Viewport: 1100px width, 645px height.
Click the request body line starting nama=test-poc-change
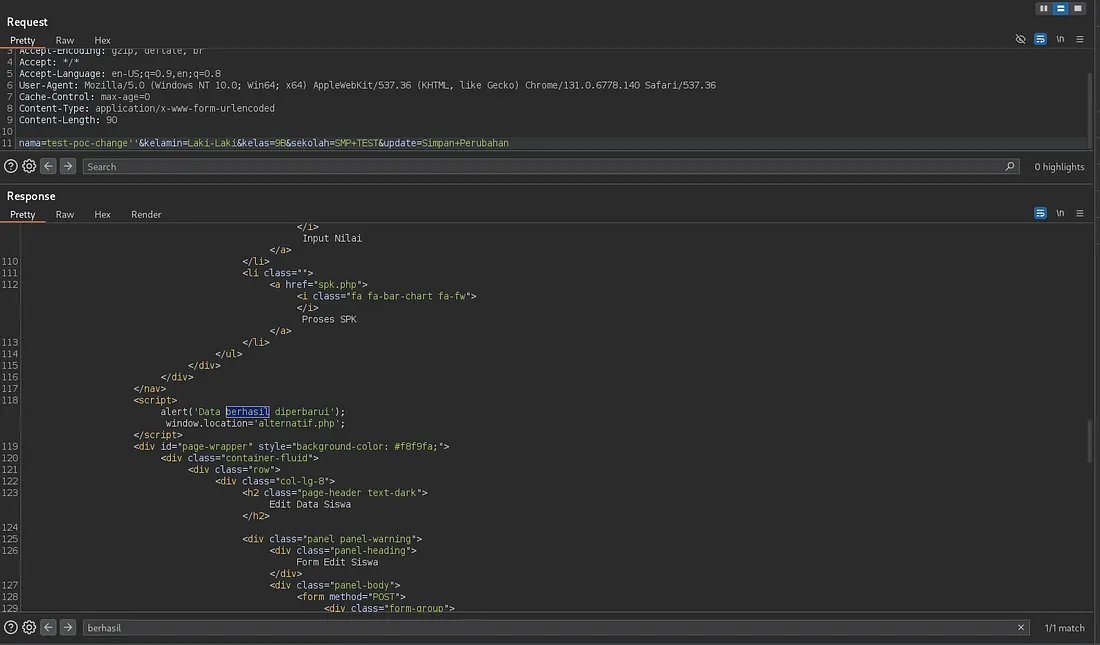264,143
